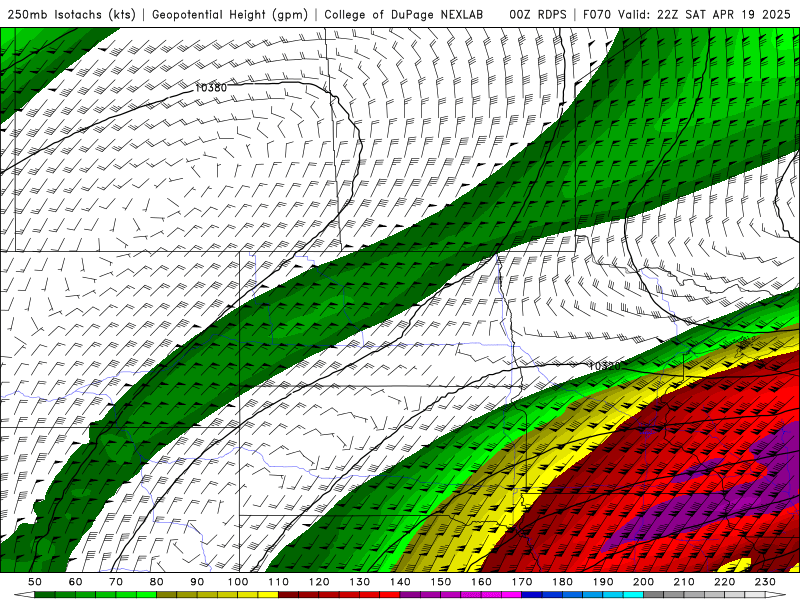The height and width of the screenshot is (600, 800).
Task: Click the 50 value on the legend
Action: coord(35,582)
